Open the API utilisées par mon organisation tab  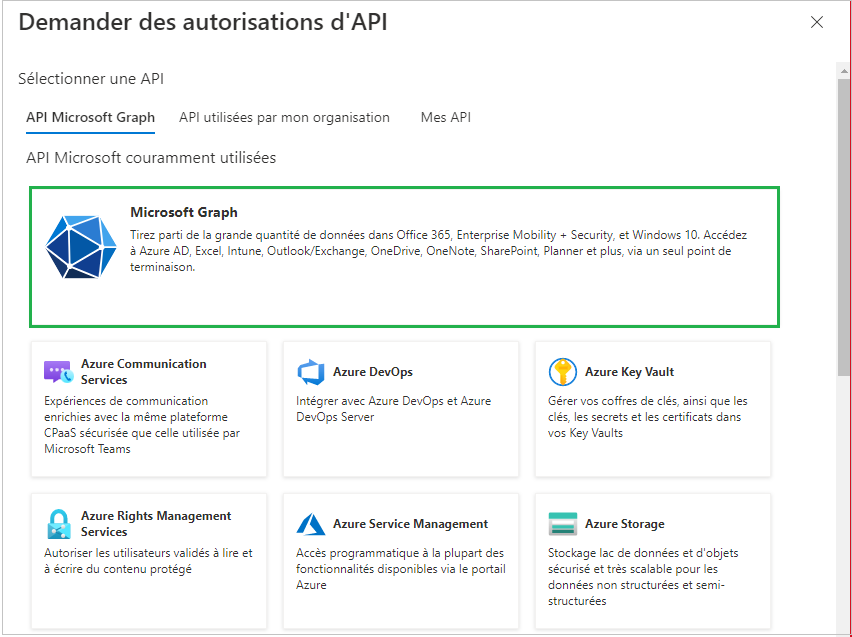[x=284, y=117]
